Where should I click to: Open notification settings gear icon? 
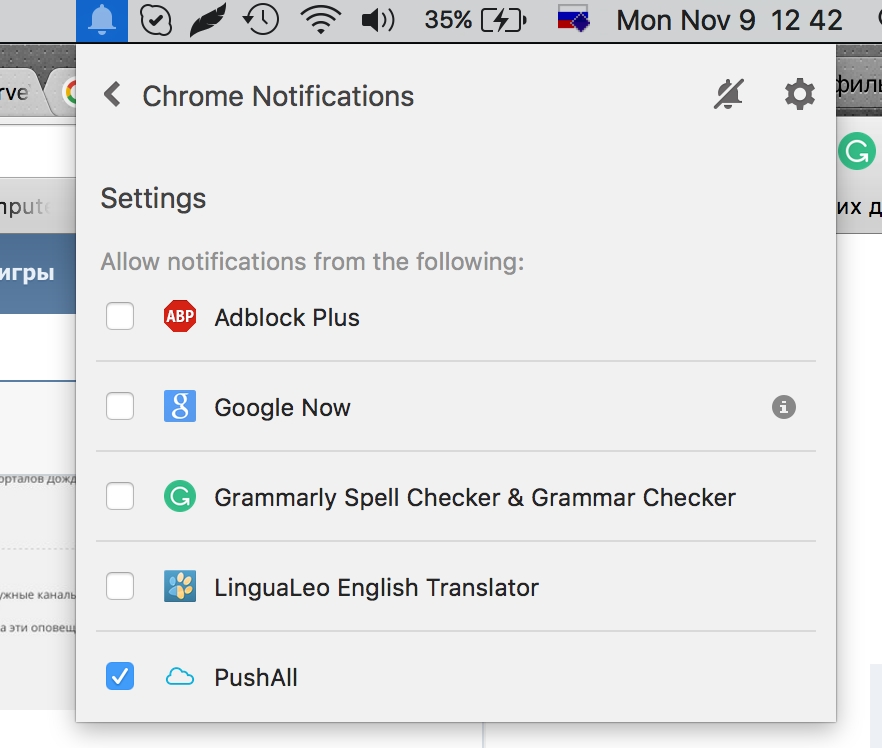[x=799, y=94]
